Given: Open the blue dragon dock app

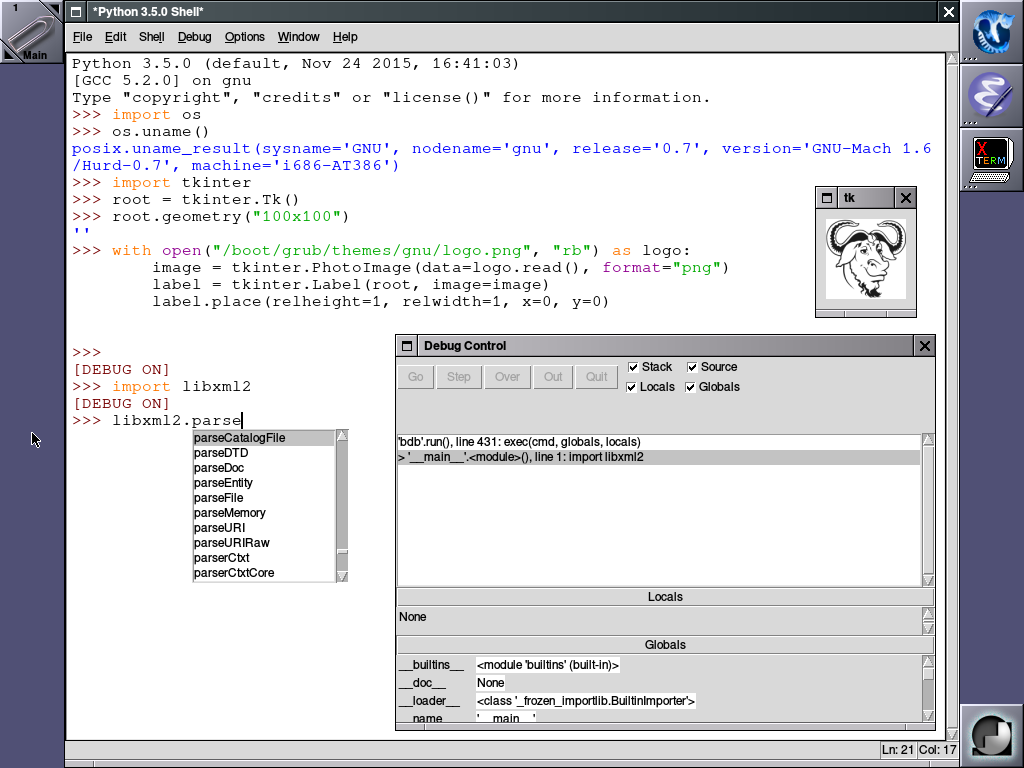Looking at the screenshot, I should tap(991, 31).
